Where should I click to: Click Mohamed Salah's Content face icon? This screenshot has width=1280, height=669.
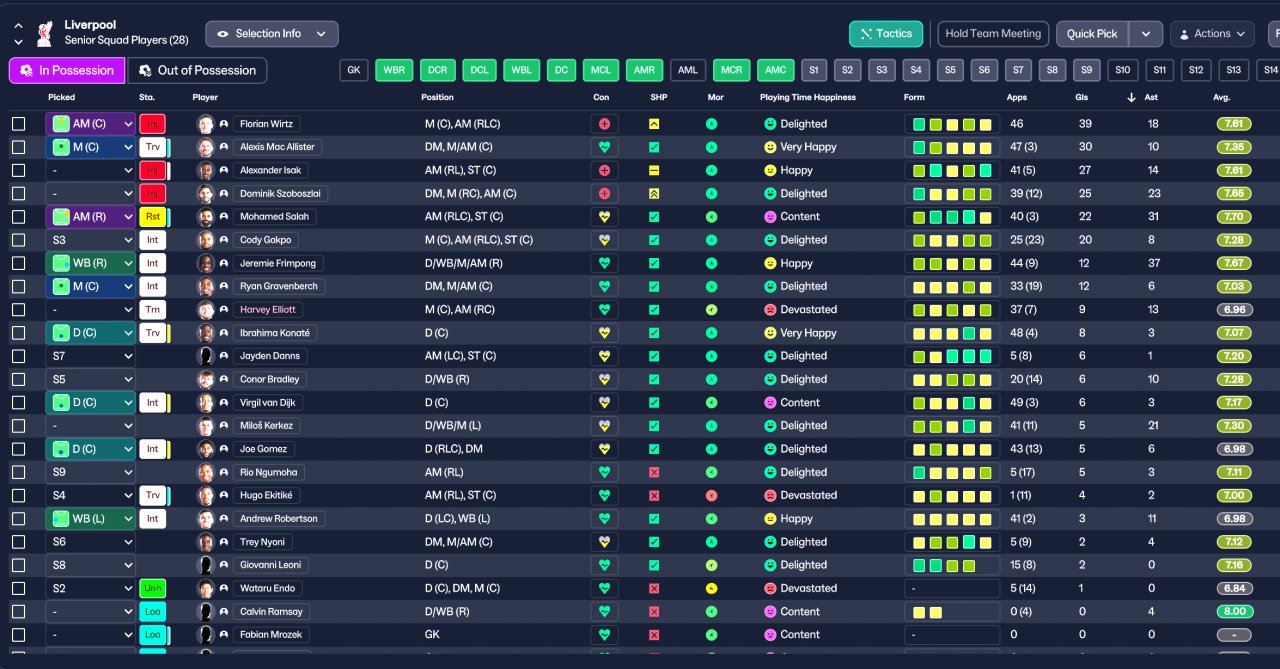[x=770, y=217]
